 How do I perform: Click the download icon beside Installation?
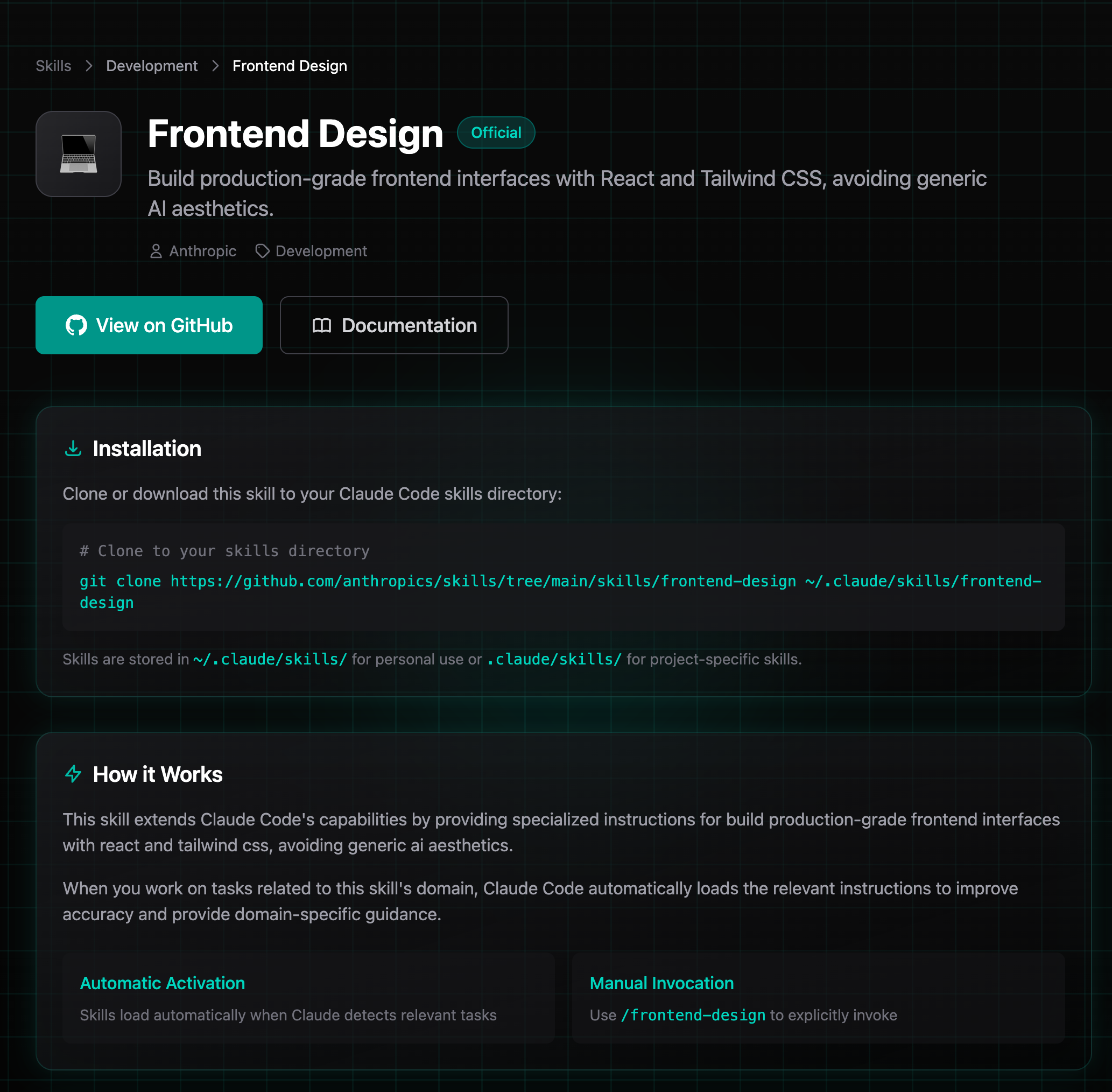73,449
